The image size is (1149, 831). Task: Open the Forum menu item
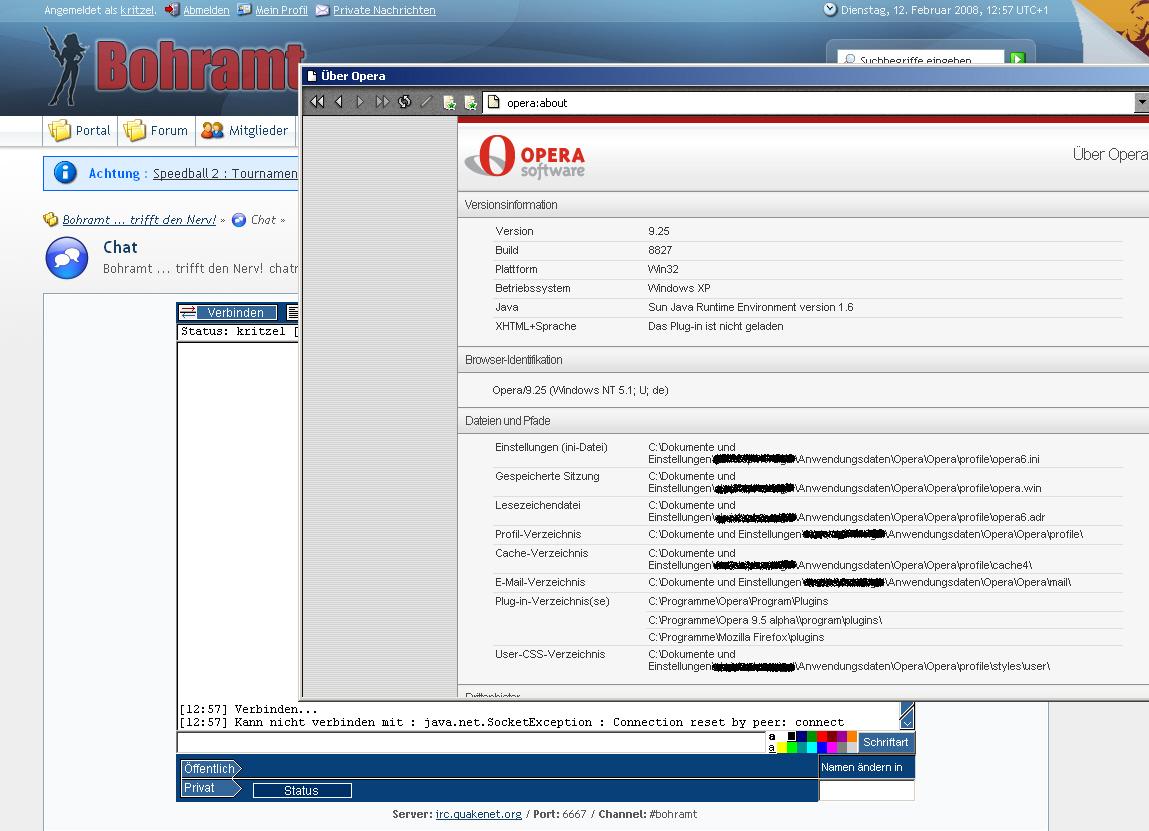[x=156, y=130]
